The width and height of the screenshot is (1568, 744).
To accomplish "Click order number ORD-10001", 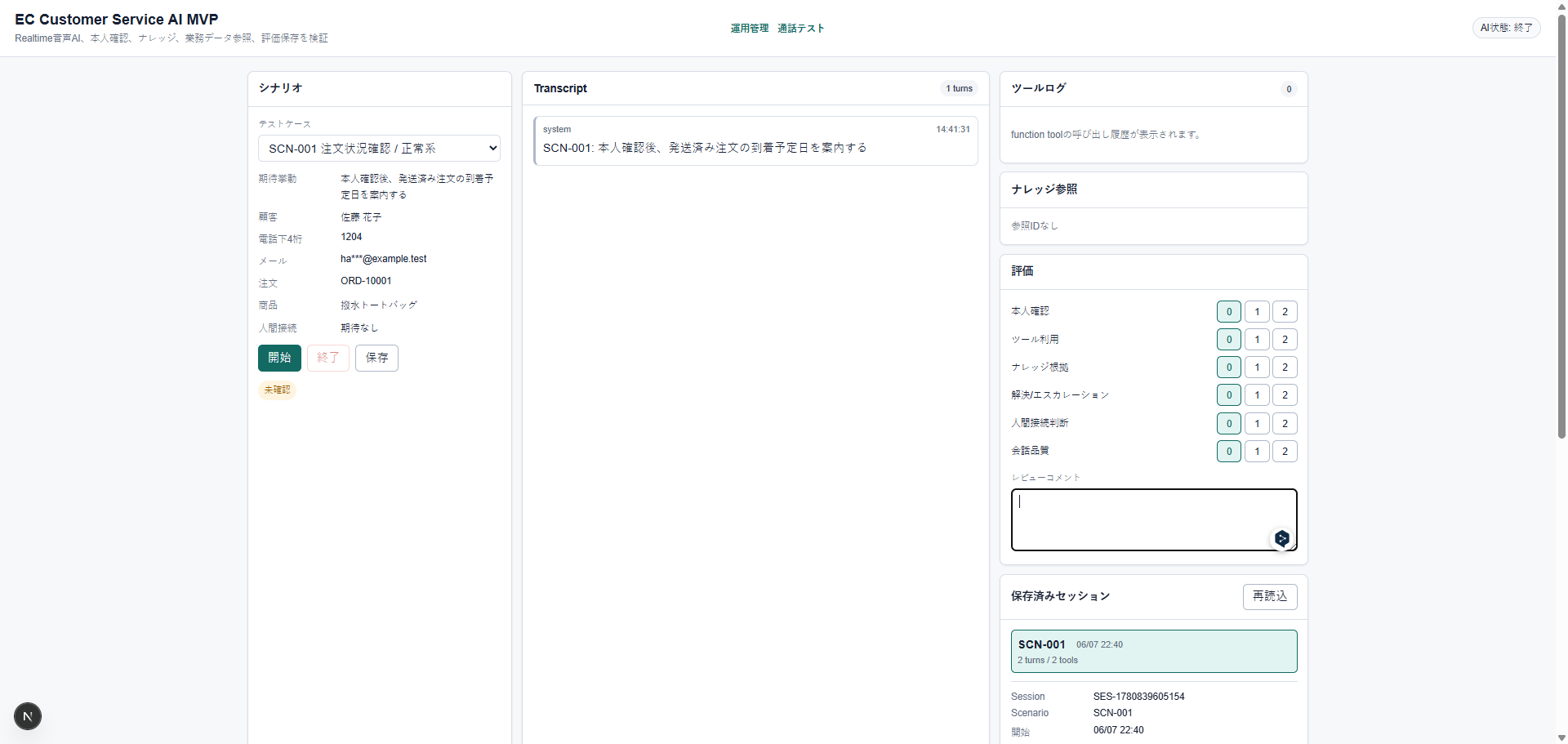I will tap(366, 281).
